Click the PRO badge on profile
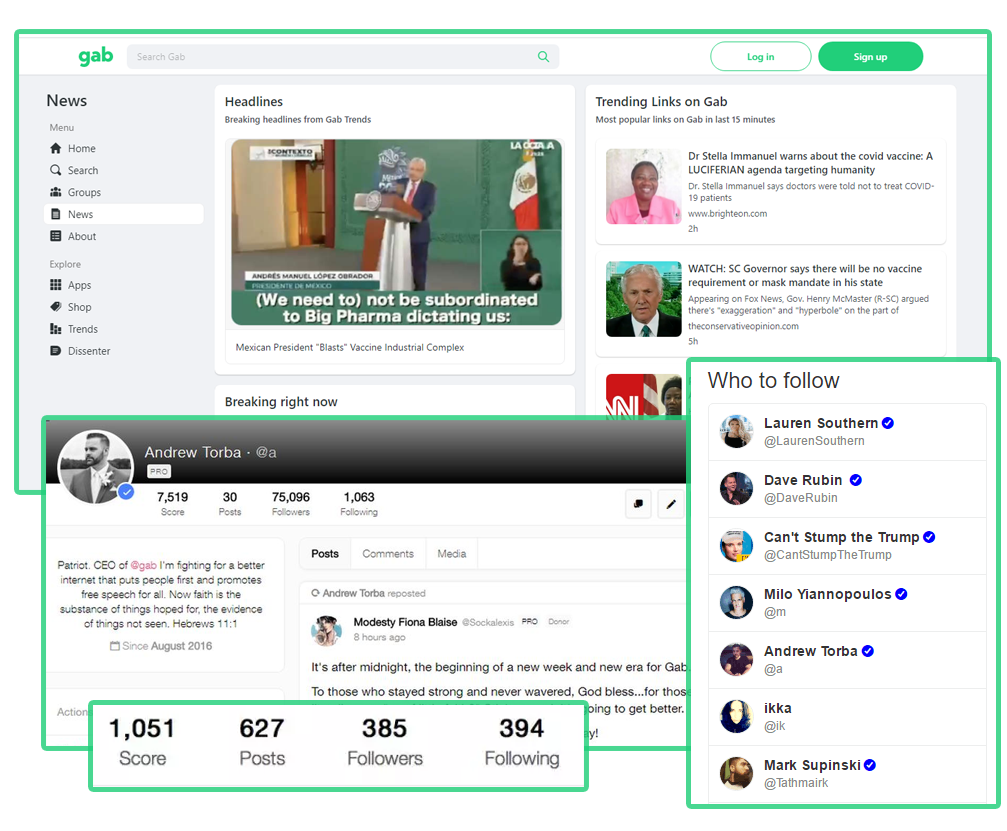Image resolution: width=1007 pixels, height=831 pixels. point(159,471)
